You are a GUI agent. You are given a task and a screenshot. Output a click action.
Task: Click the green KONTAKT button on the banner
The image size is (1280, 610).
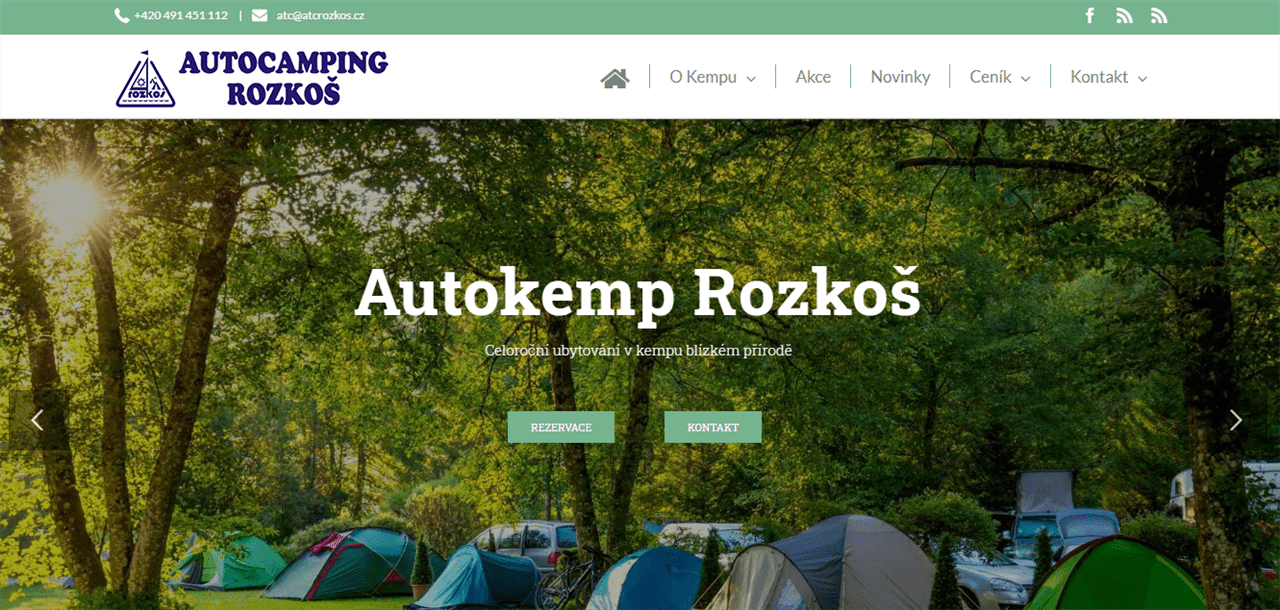713,427
